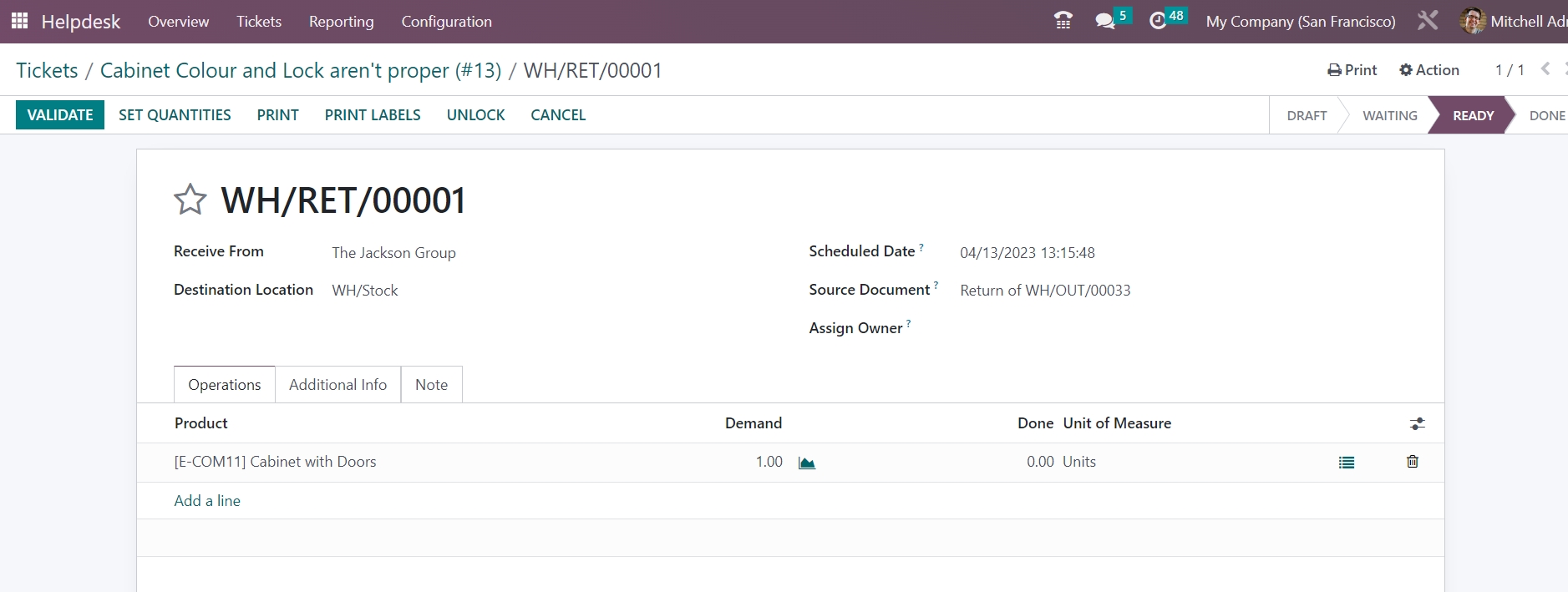1568x592 pixels.
Task: Switch to the Additional Info tab
Action: [x=337, y=385]
